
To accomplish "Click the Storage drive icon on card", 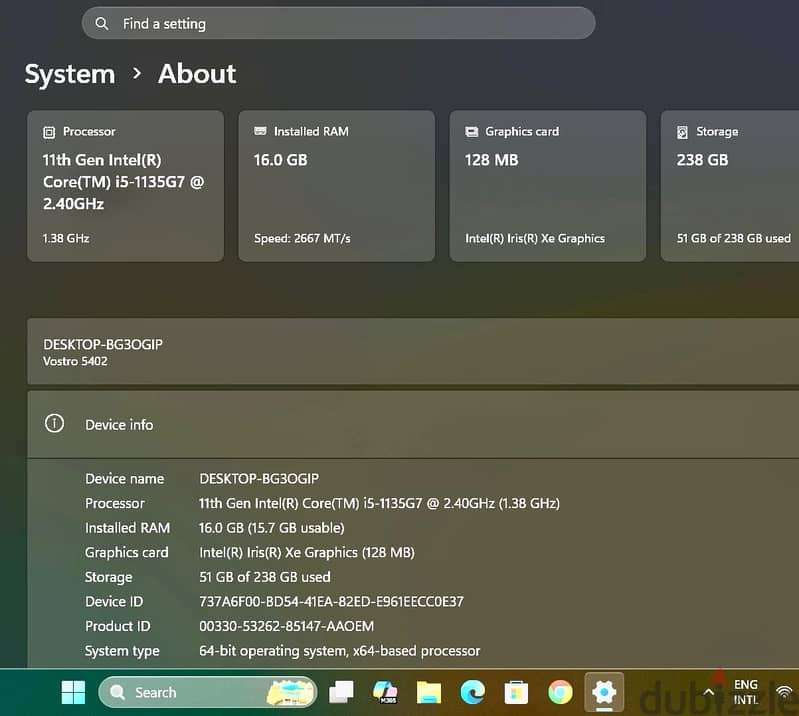I will pyautogui.click(x=682, y=132).
